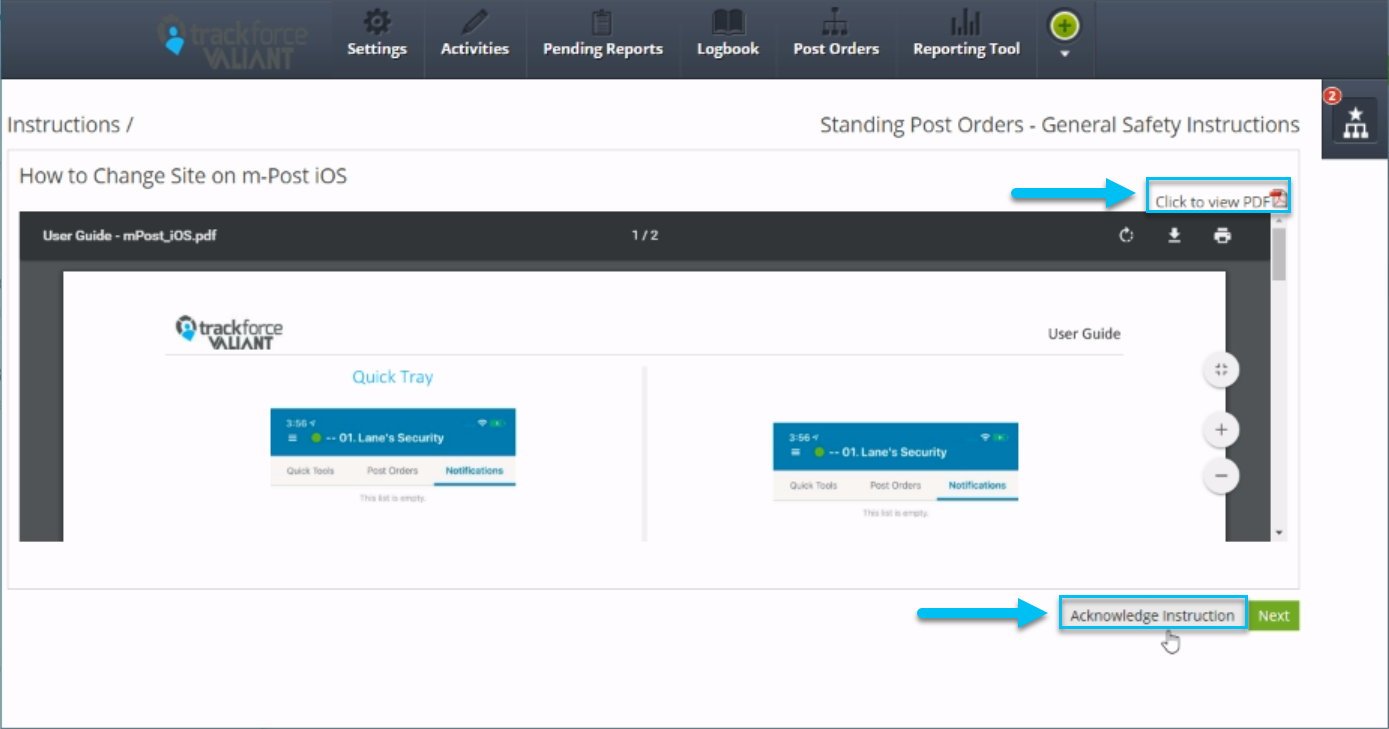Zoom out of the PDF
The image size is (1389, 729).
(1220, 476)
